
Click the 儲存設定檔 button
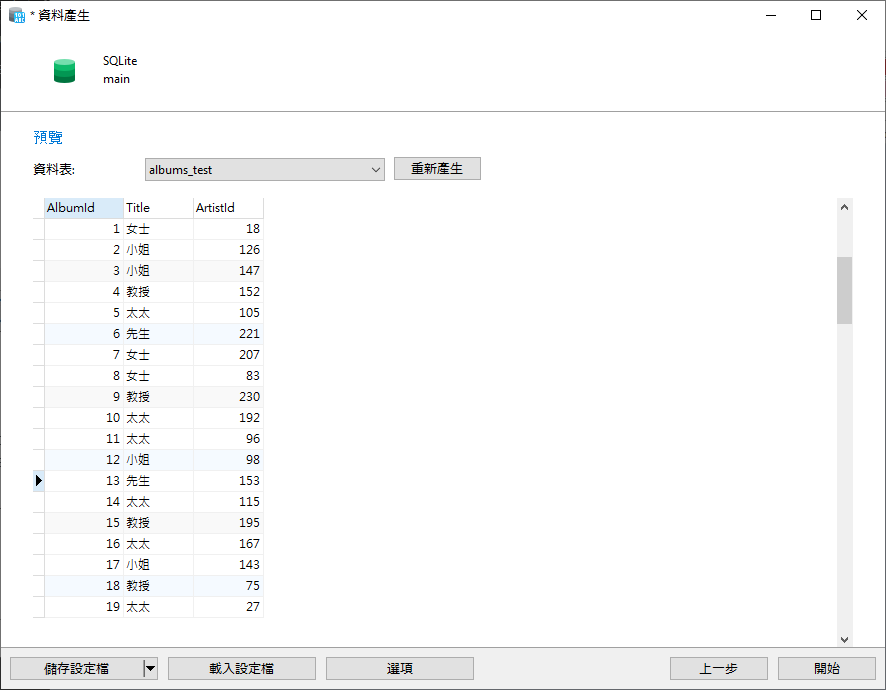click(76, 668)
